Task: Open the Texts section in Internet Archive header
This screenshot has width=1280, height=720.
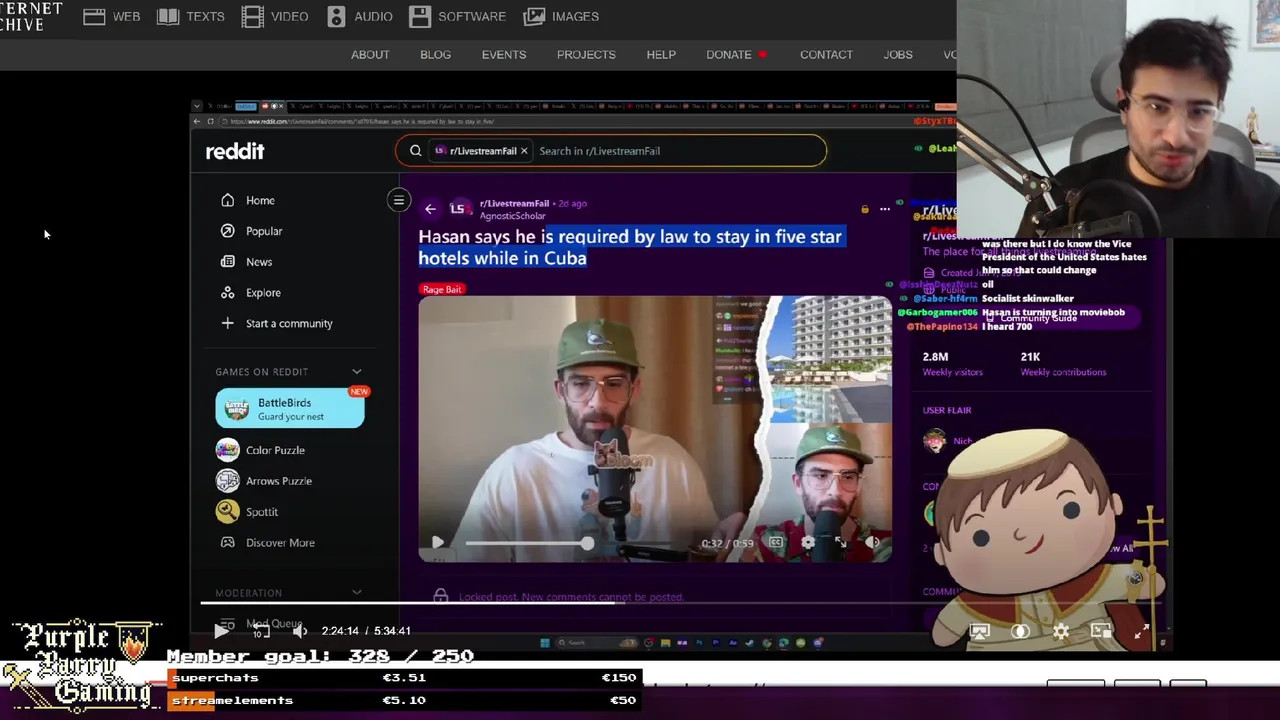Action: pyautogui.click(x=191, y=16)
